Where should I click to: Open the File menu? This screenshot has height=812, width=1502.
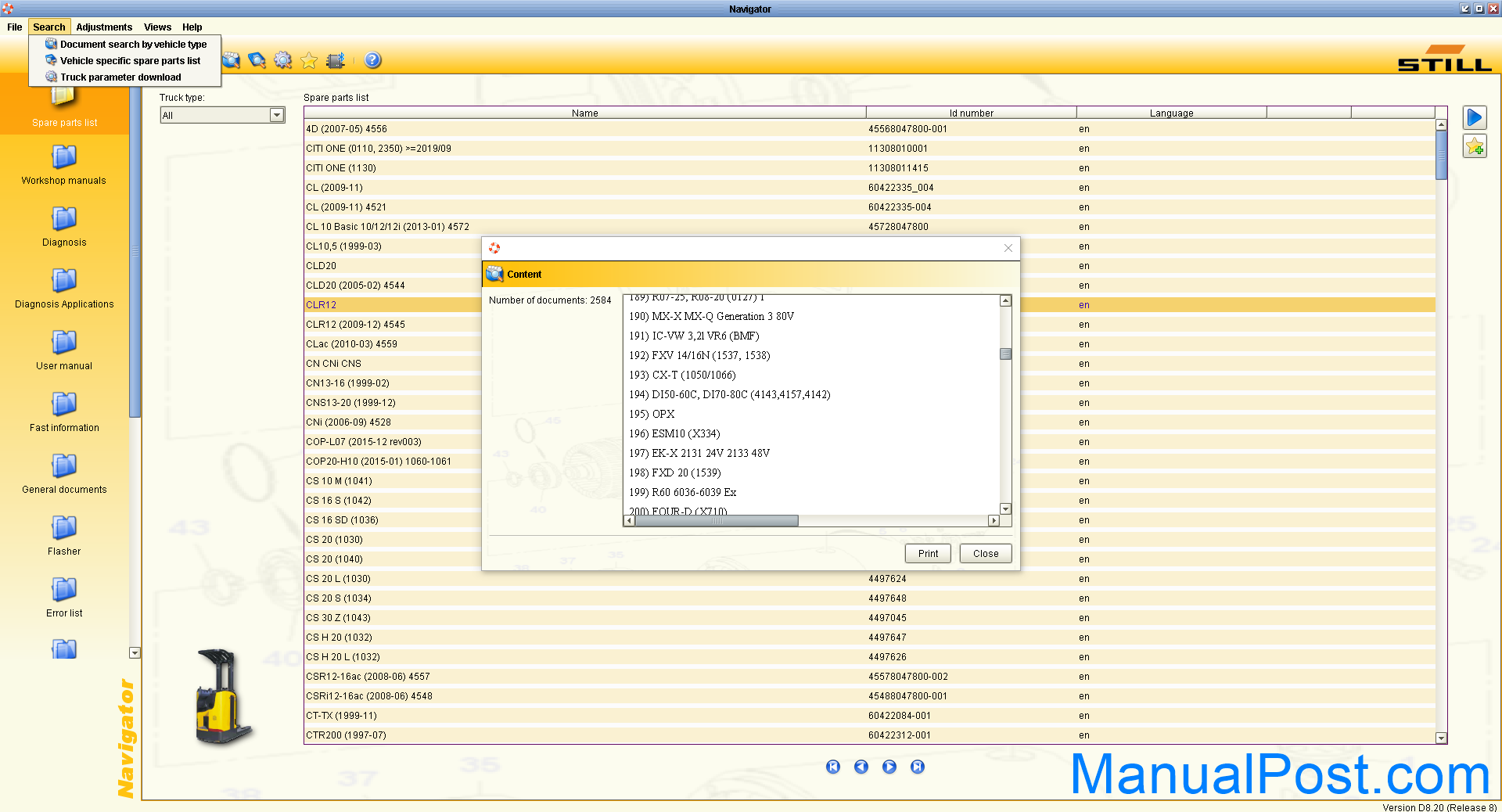[15, 27]
